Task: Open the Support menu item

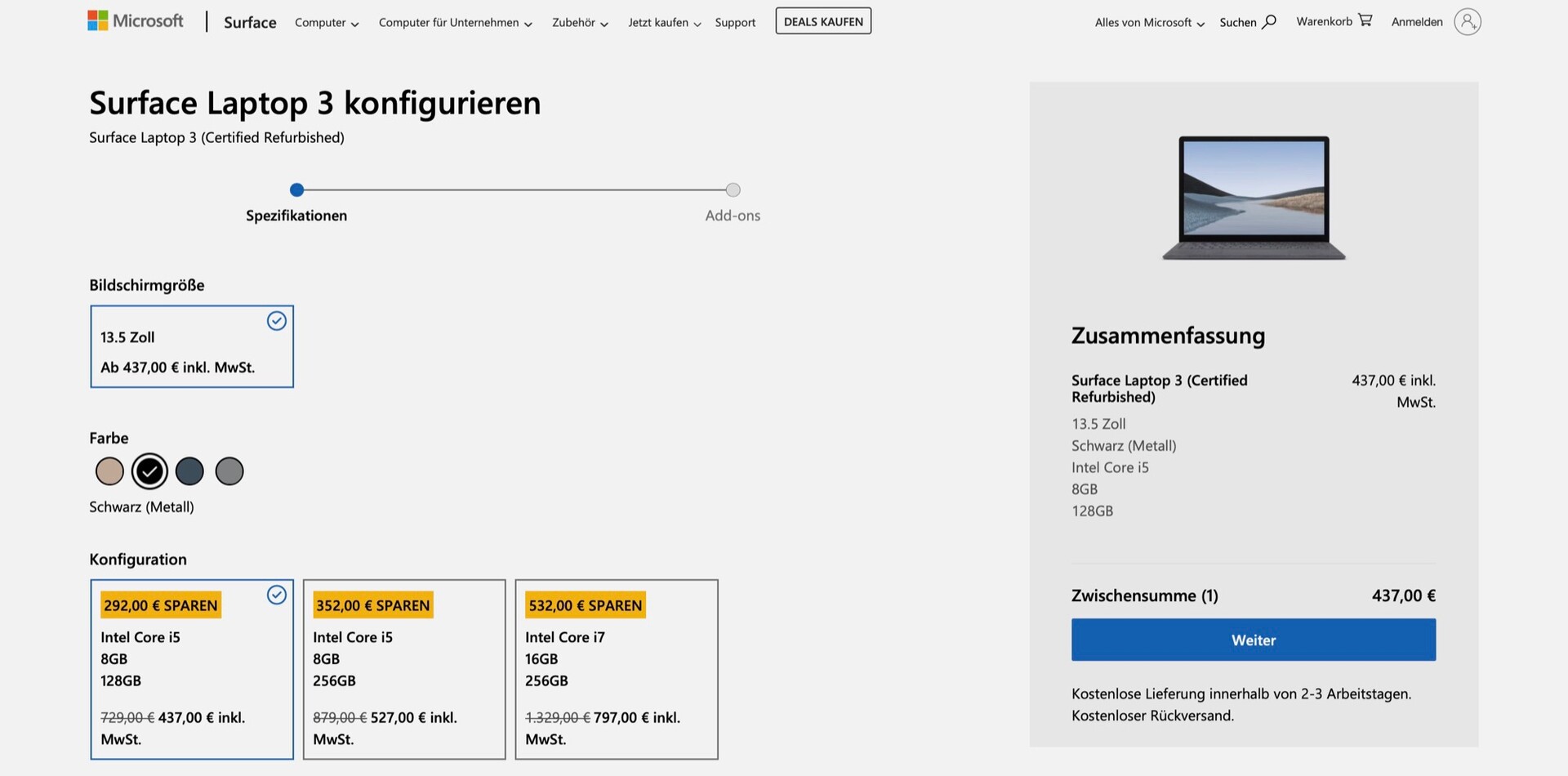Action: [x=735, y=23]
